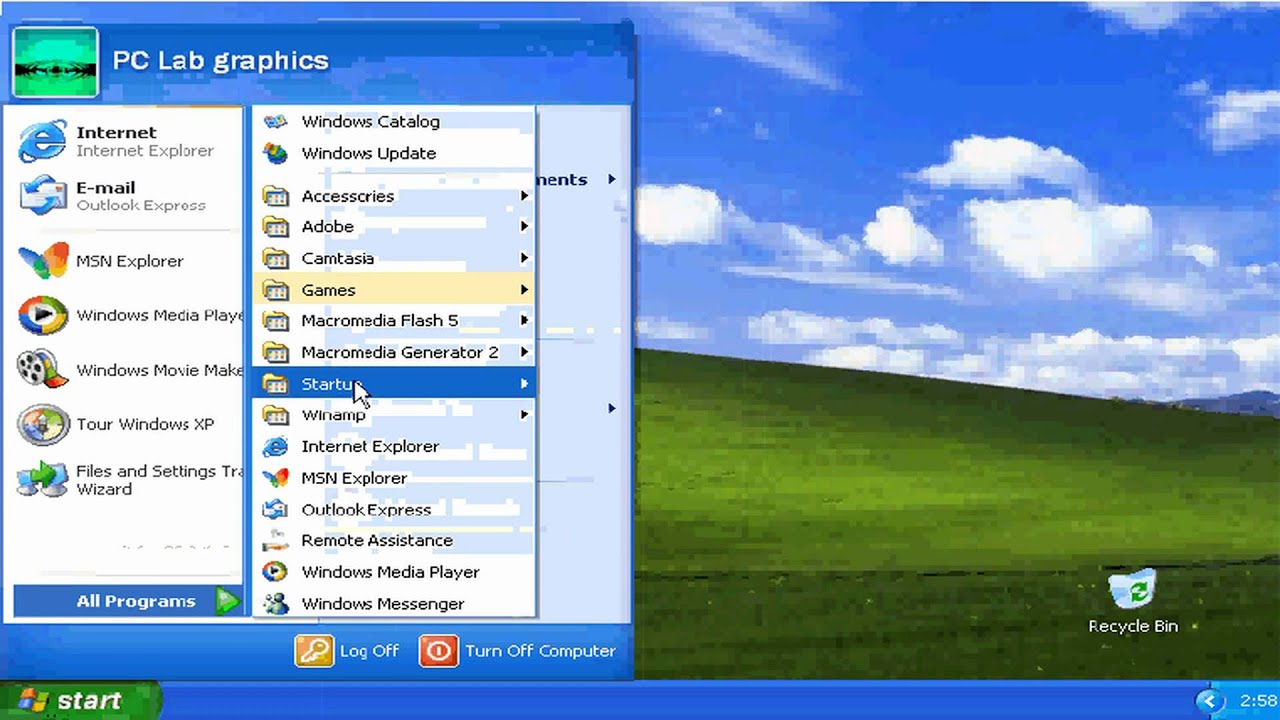
Task: Click the All Programs green arrow
Action: pos(228,601)
